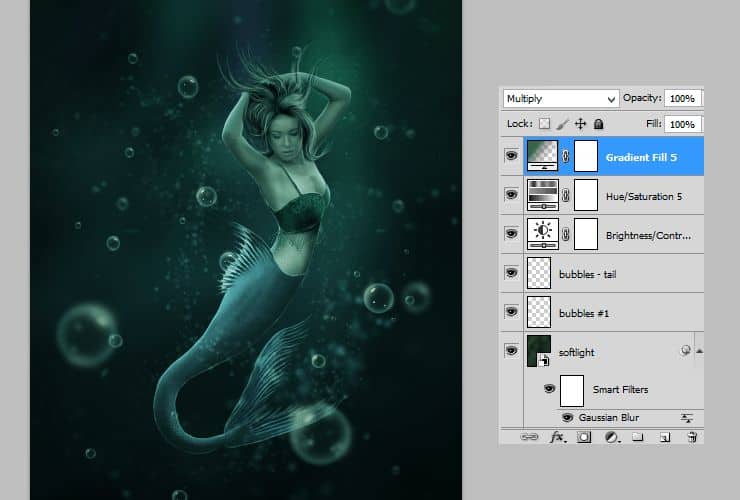The height and width of the screenshot is (500, 740).
Task: Delete layer with trash icon
Action: 691,437
